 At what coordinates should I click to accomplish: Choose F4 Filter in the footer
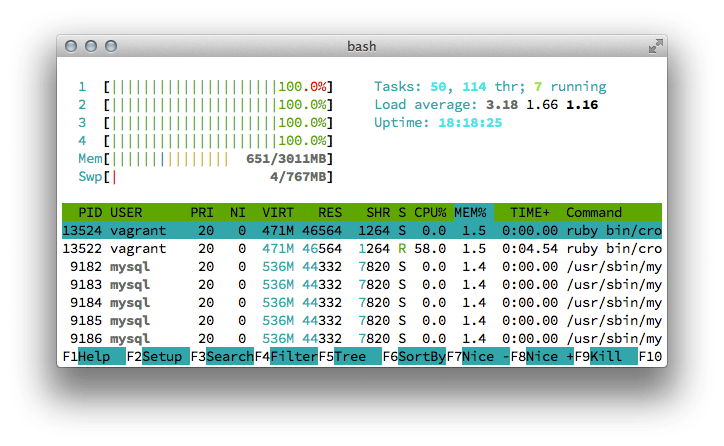click(286, 356)
